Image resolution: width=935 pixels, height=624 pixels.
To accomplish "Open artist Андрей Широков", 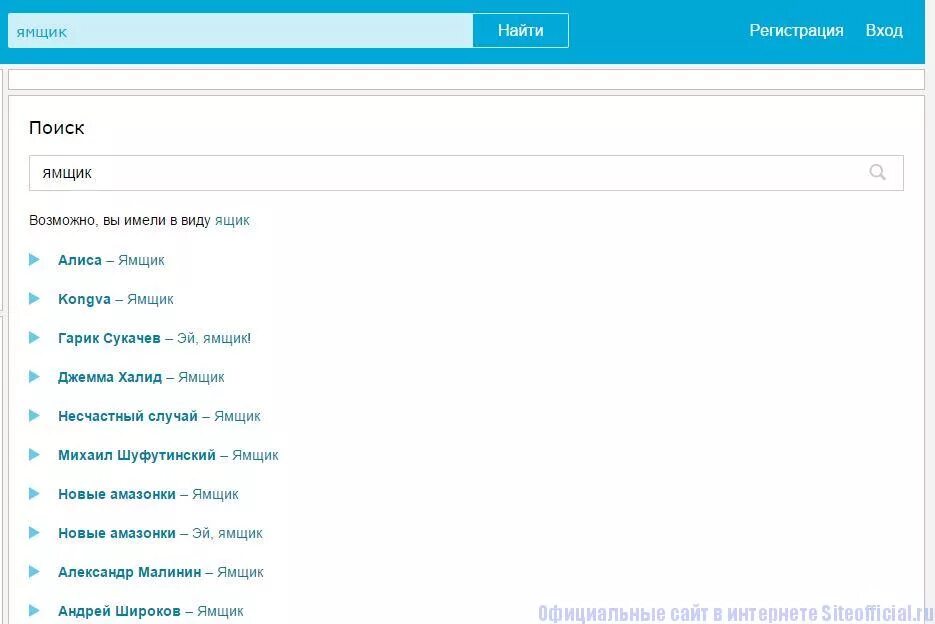I will coord(119,611).
